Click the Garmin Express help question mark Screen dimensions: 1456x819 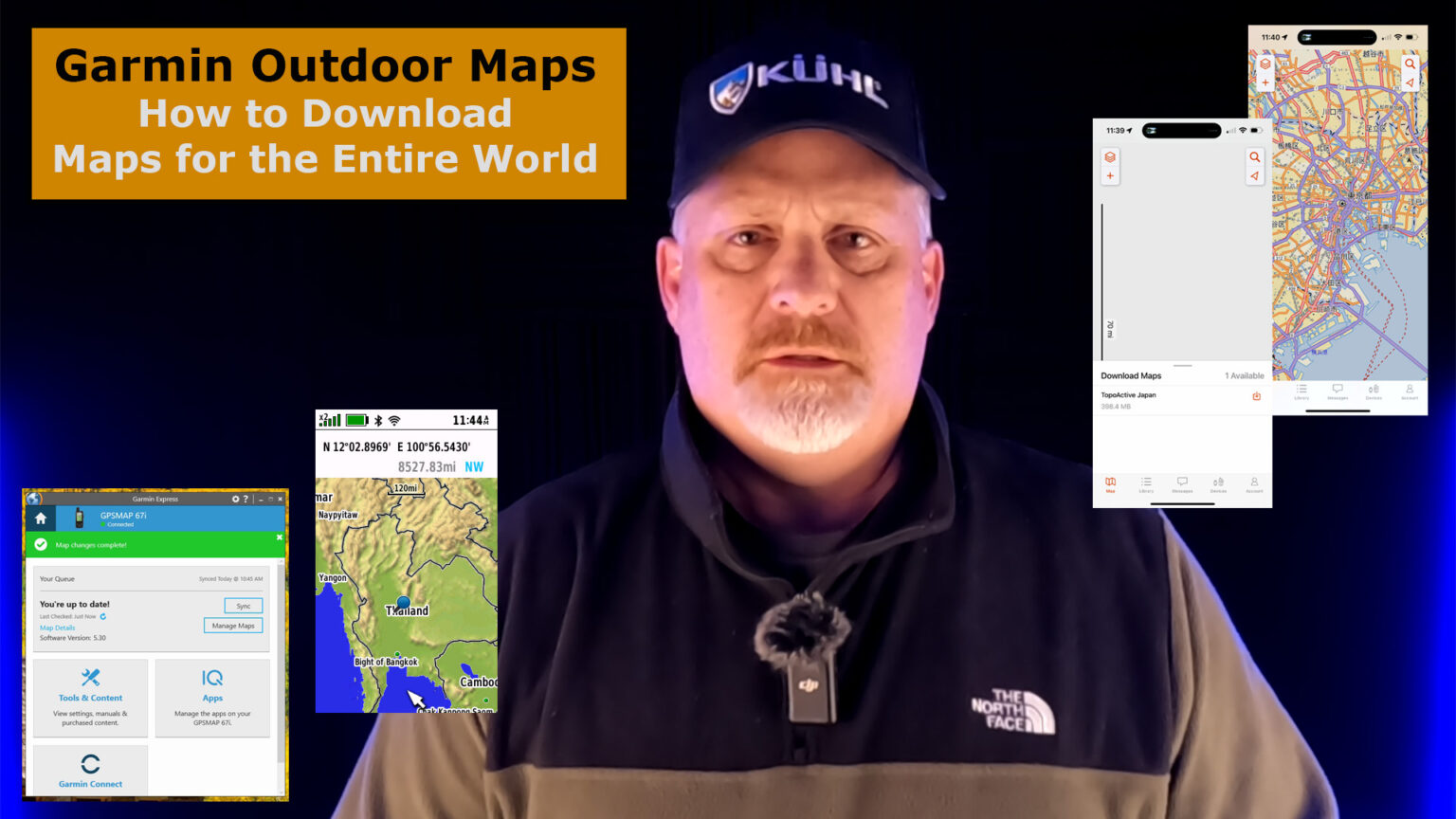pyautogui.click(x=246, y=500)
